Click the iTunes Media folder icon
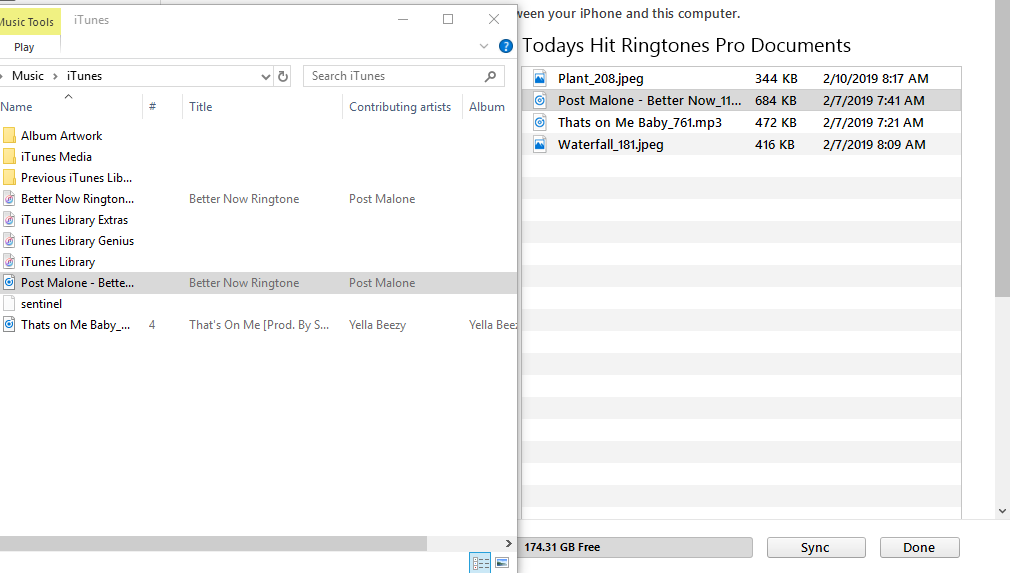The image size is (1010, 573). (9, 156)
